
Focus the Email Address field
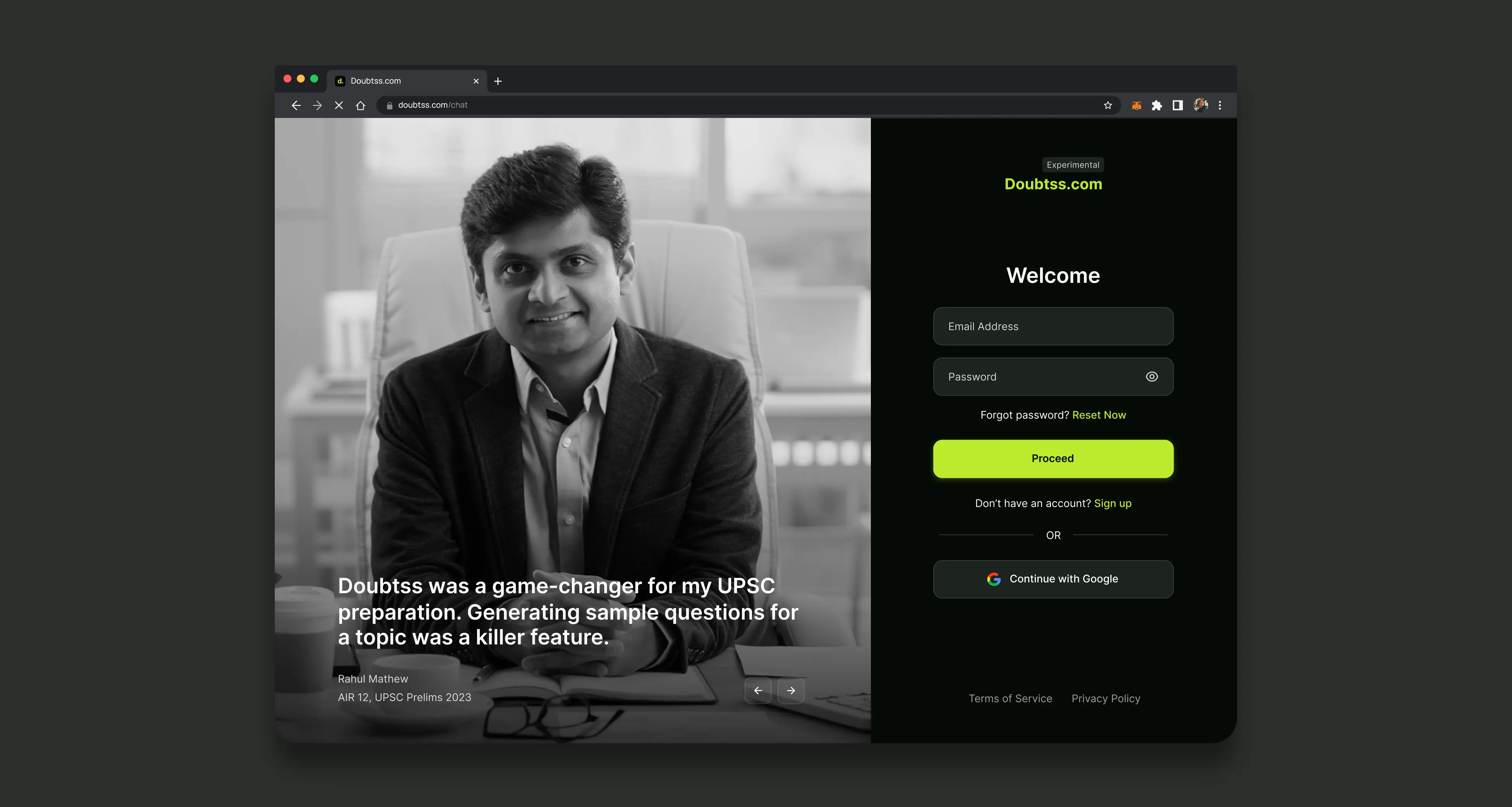coord(1053,326)
